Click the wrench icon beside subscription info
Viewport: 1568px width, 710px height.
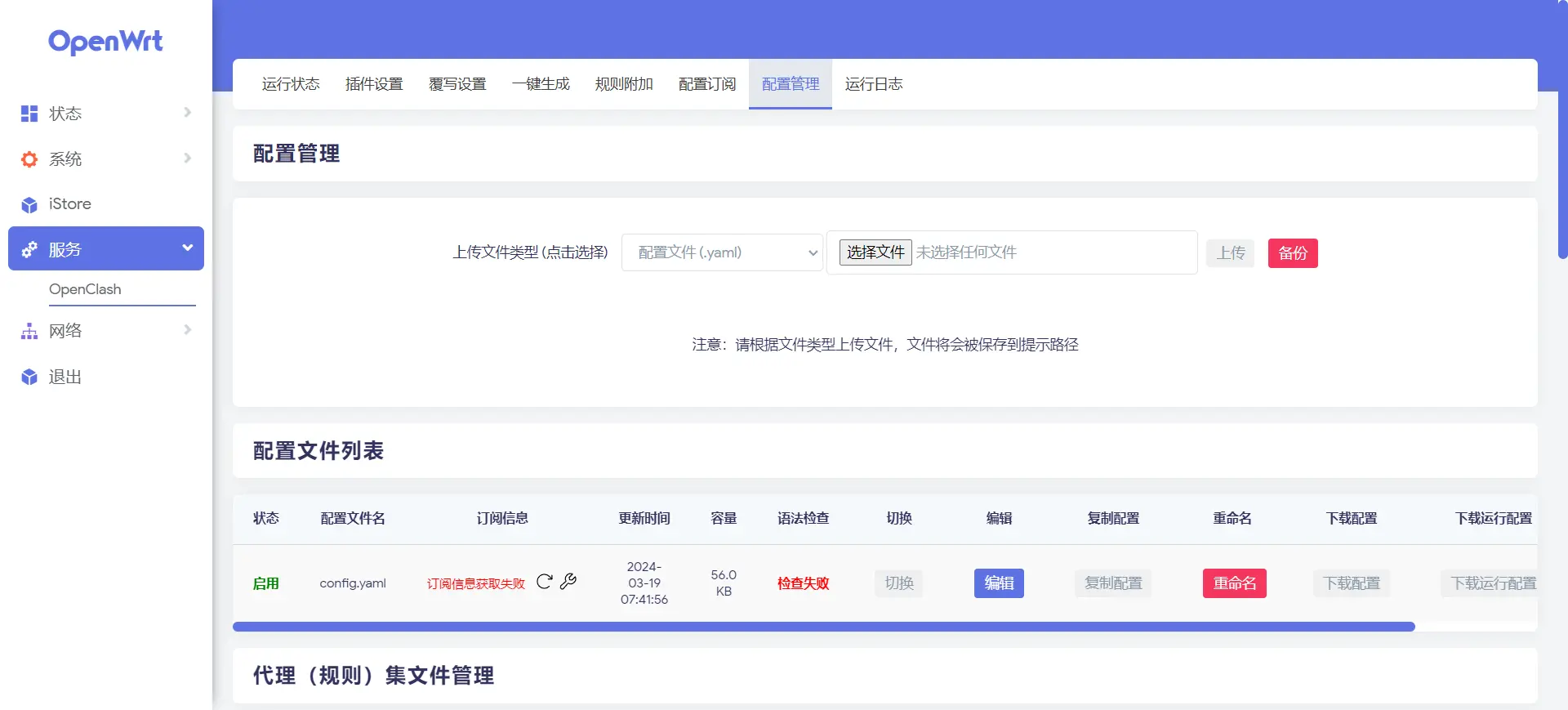click(x=568, y=582)
